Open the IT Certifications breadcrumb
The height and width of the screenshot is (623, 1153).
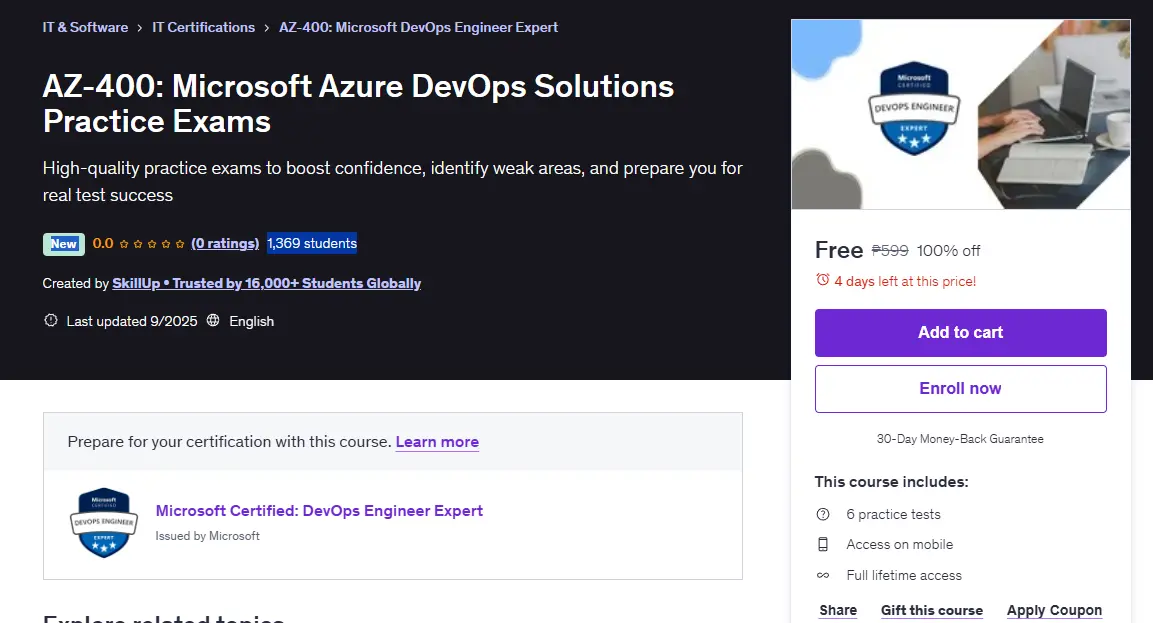pos(204,27)
